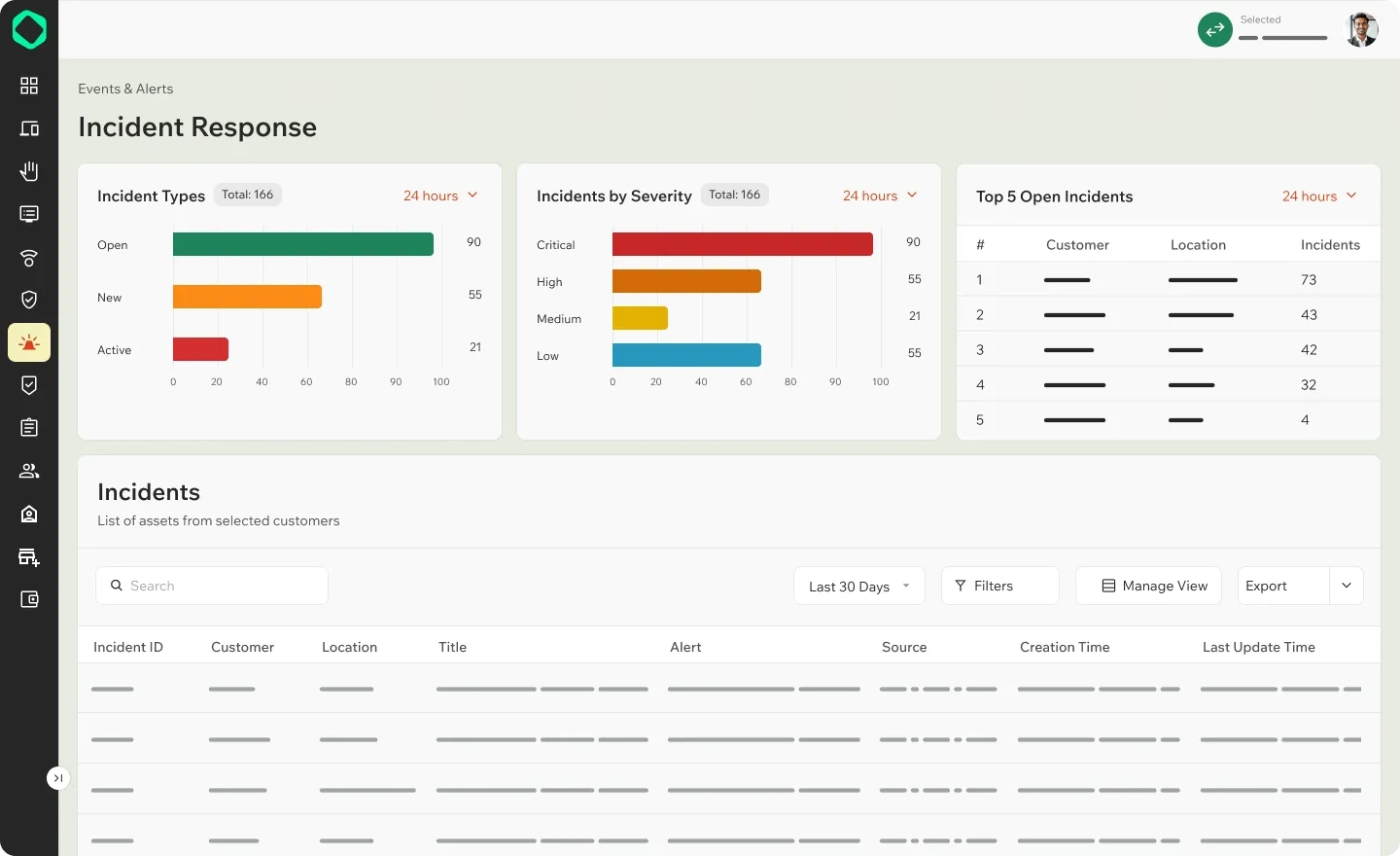Click the Incidents column header in top incidents

[1330, 245]
